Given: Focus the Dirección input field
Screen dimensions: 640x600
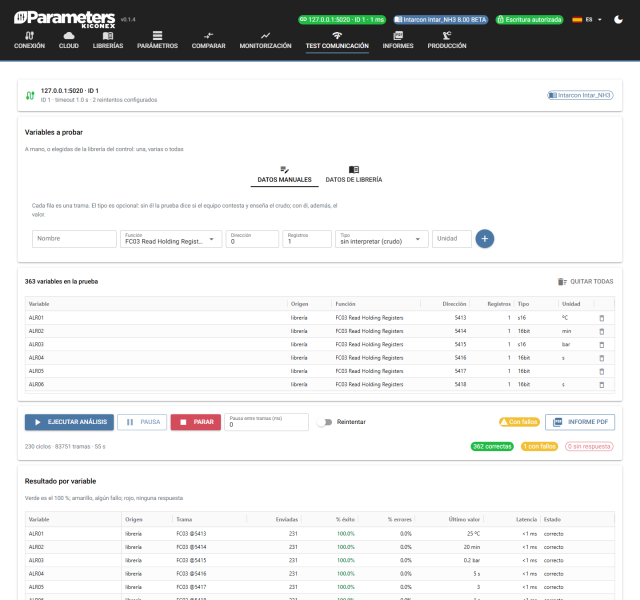Looking at the screenshot, I should click(252, 239).
